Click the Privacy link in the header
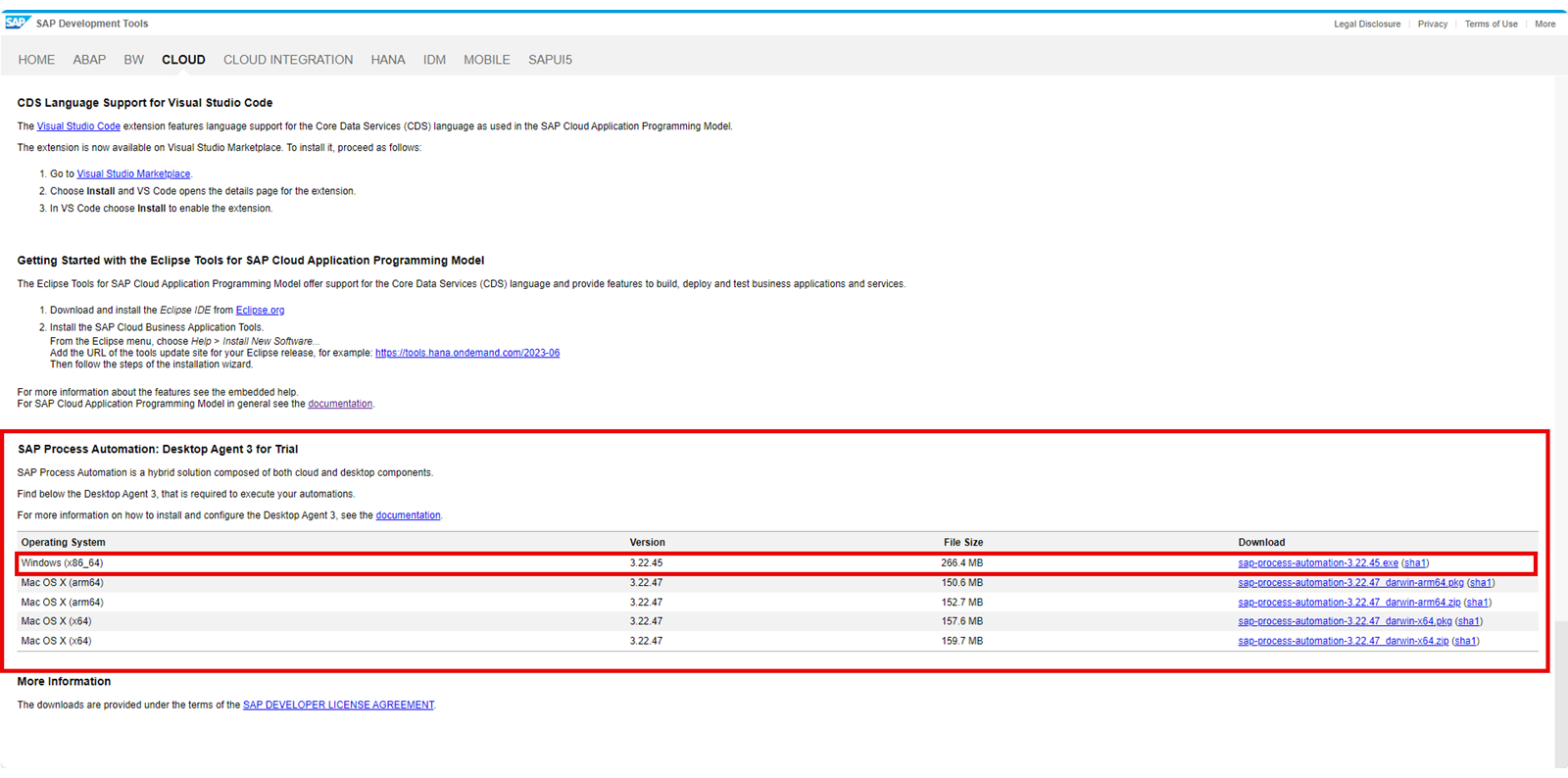The height and width of the screenshot is (778, 1568). (x=1433, y=24)
